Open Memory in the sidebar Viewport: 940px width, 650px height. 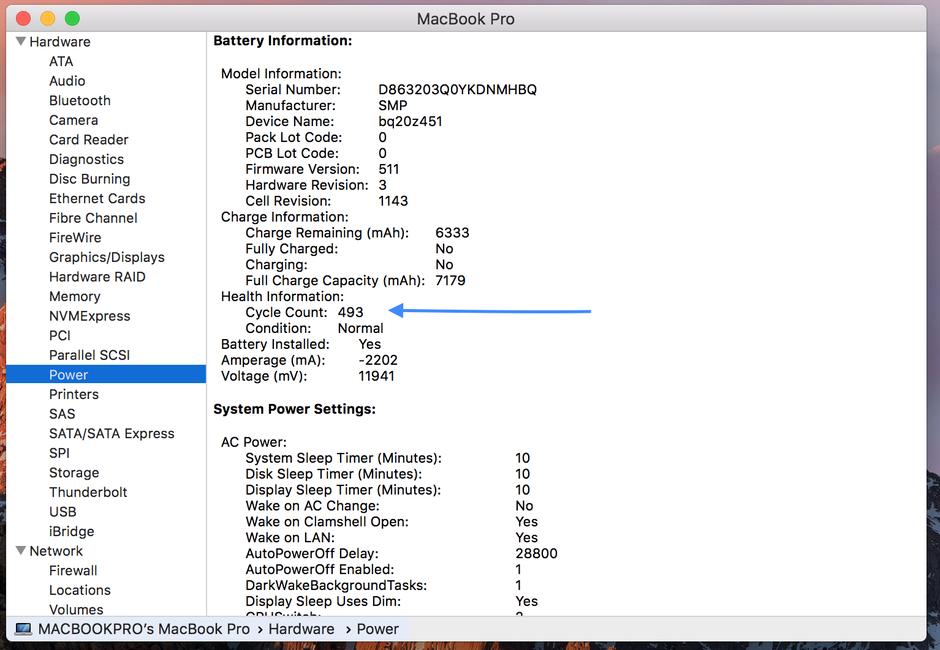(74, 296)
